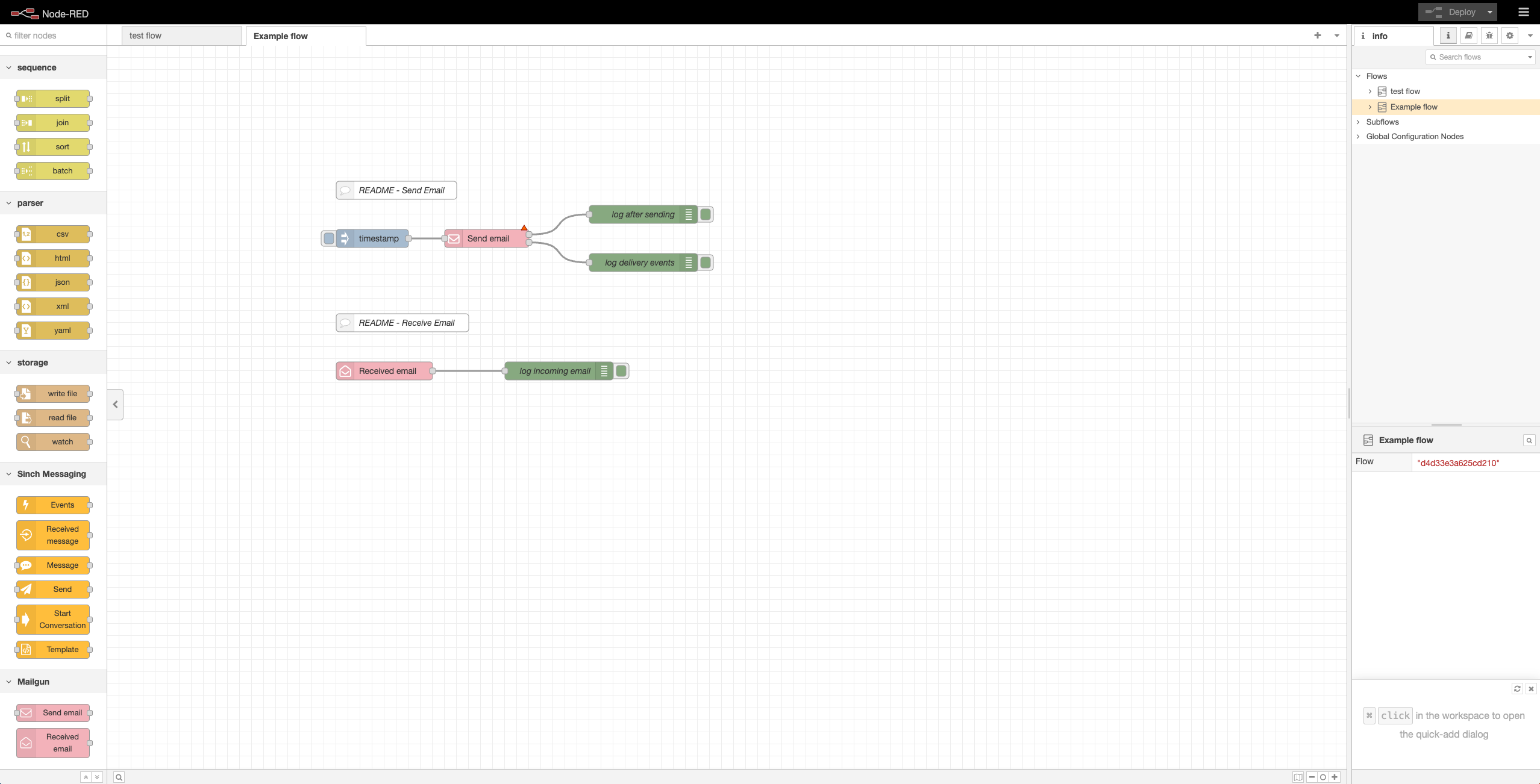Expand Global Configuration Nodes tree item
Screen dimensions: 1540x784
(x=1358, y=137)
